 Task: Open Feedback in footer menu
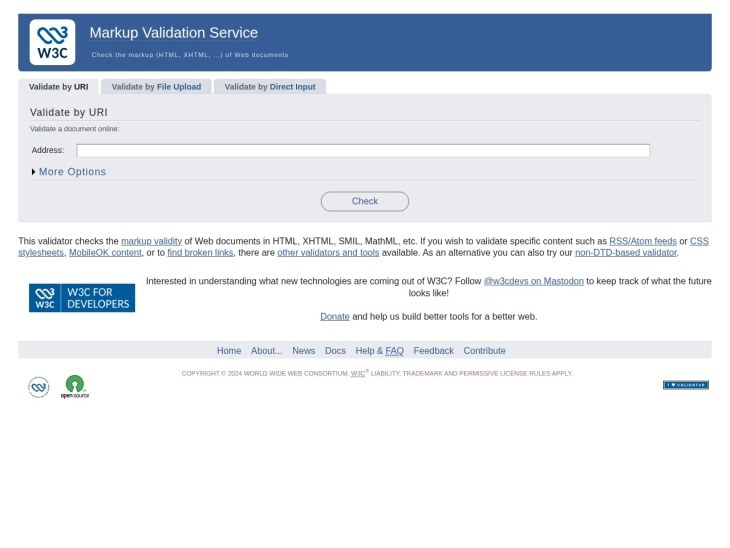pyautogui.click(x=433, y=351)
